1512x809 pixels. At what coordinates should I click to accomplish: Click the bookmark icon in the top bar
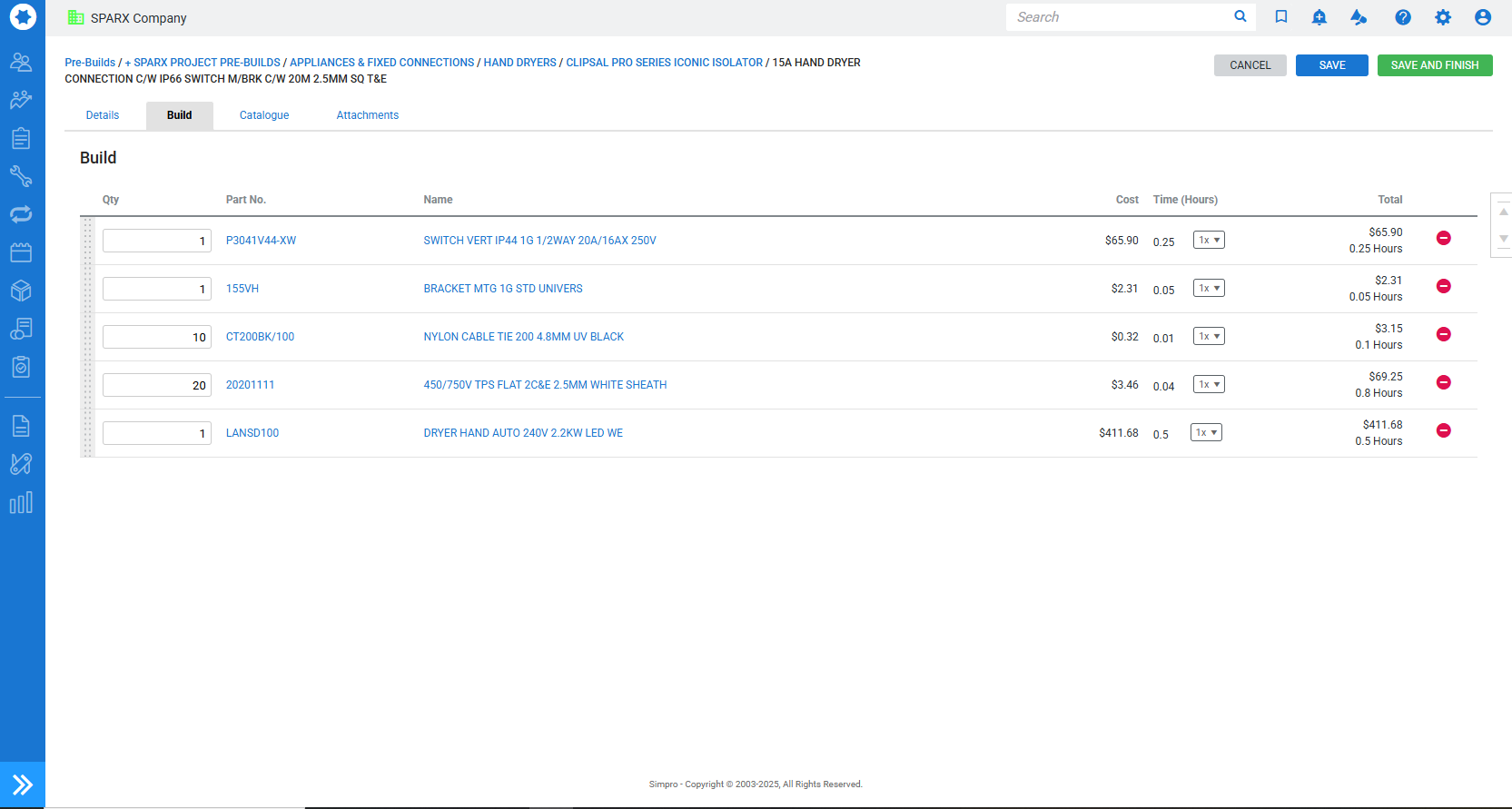point(1280,17)
